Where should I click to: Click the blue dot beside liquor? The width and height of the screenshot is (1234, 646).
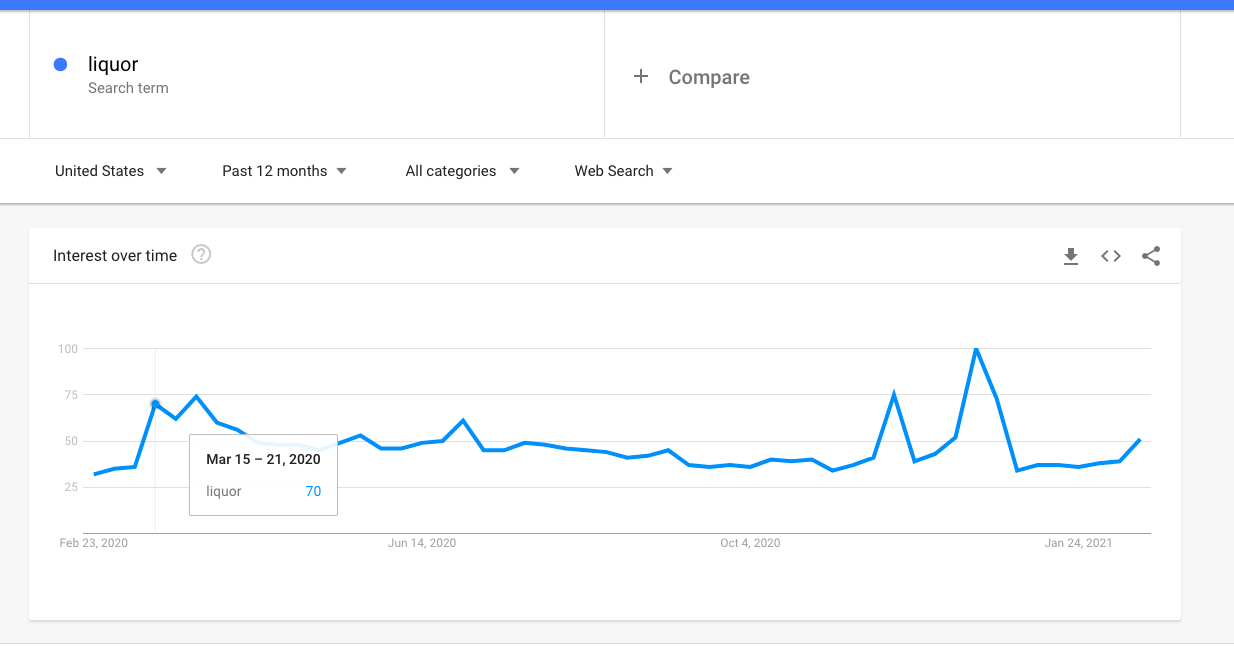click(60, 65)
